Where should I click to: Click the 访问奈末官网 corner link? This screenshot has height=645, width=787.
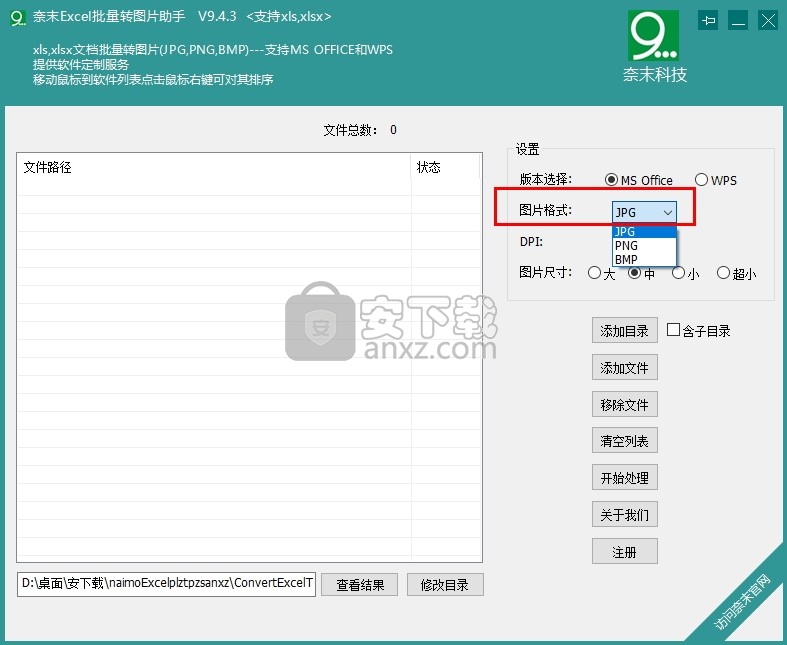pyautogui.click(x=742, y=602)
